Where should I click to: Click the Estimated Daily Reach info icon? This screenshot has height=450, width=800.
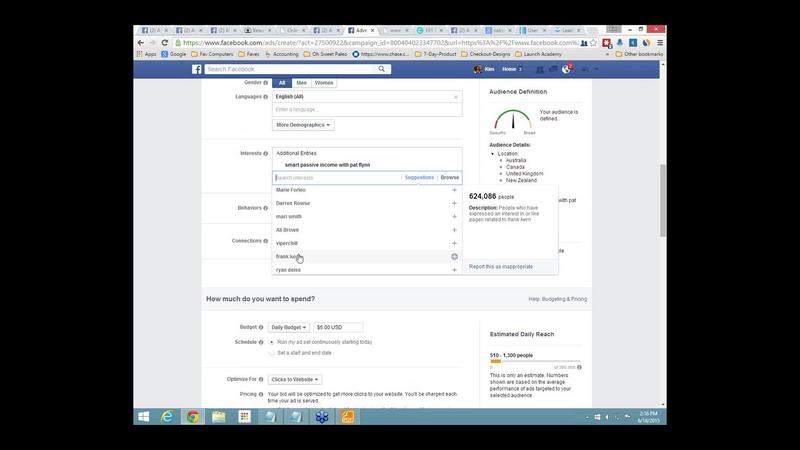pyautogui.click(x=579, y=367)
